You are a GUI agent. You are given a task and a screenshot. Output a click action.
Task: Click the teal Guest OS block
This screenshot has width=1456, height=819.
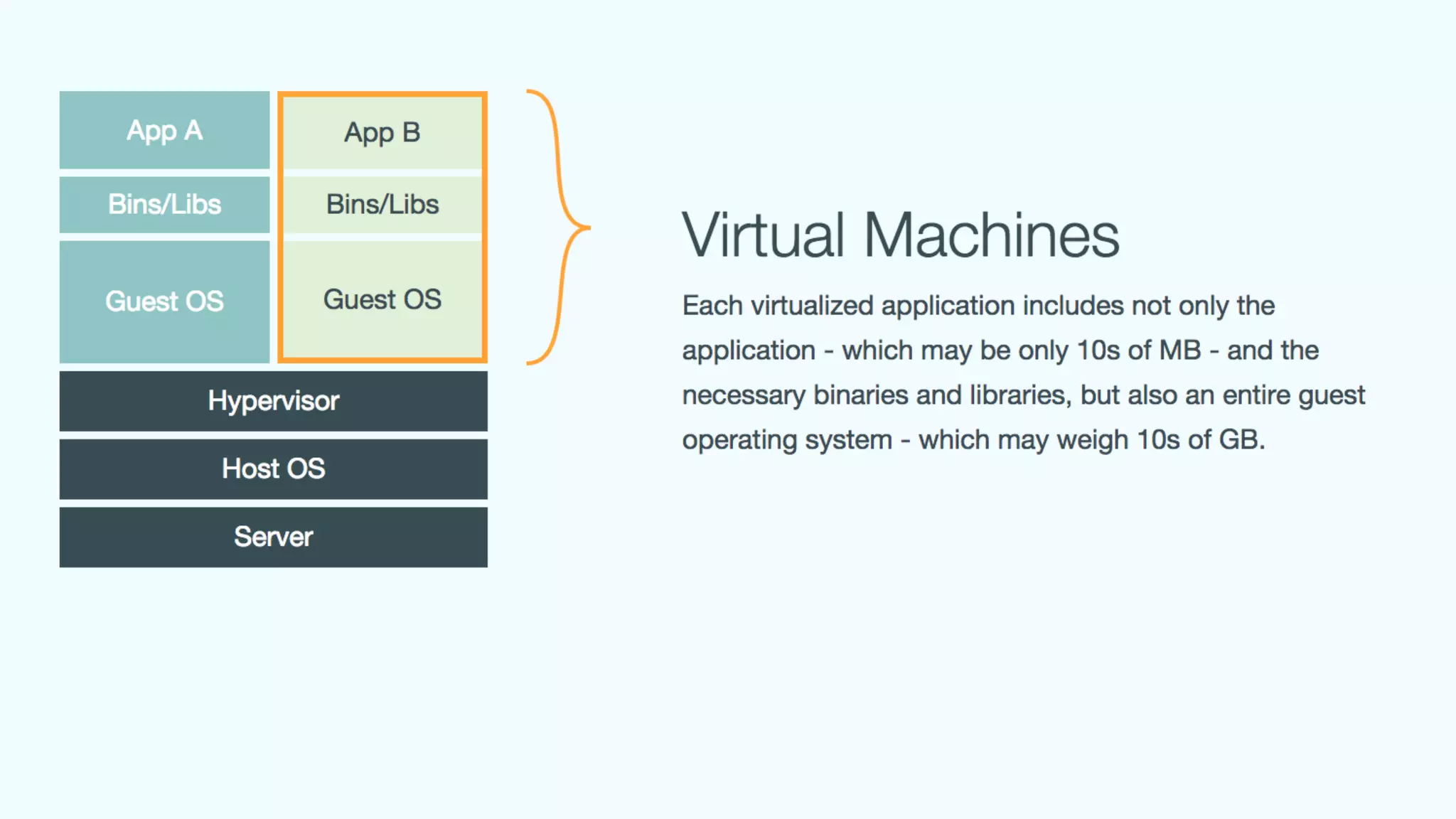click(x=164, y=301)
